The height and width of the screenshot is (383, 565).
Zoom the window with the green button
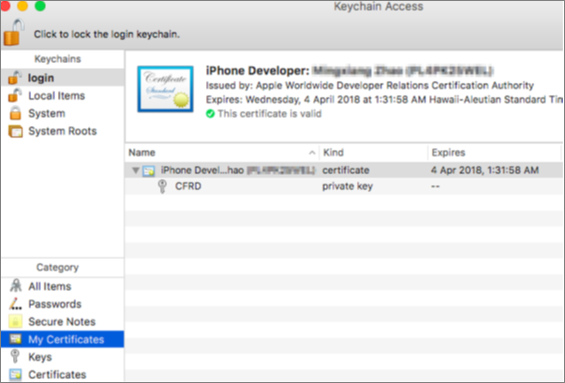(x=40, y=6)
